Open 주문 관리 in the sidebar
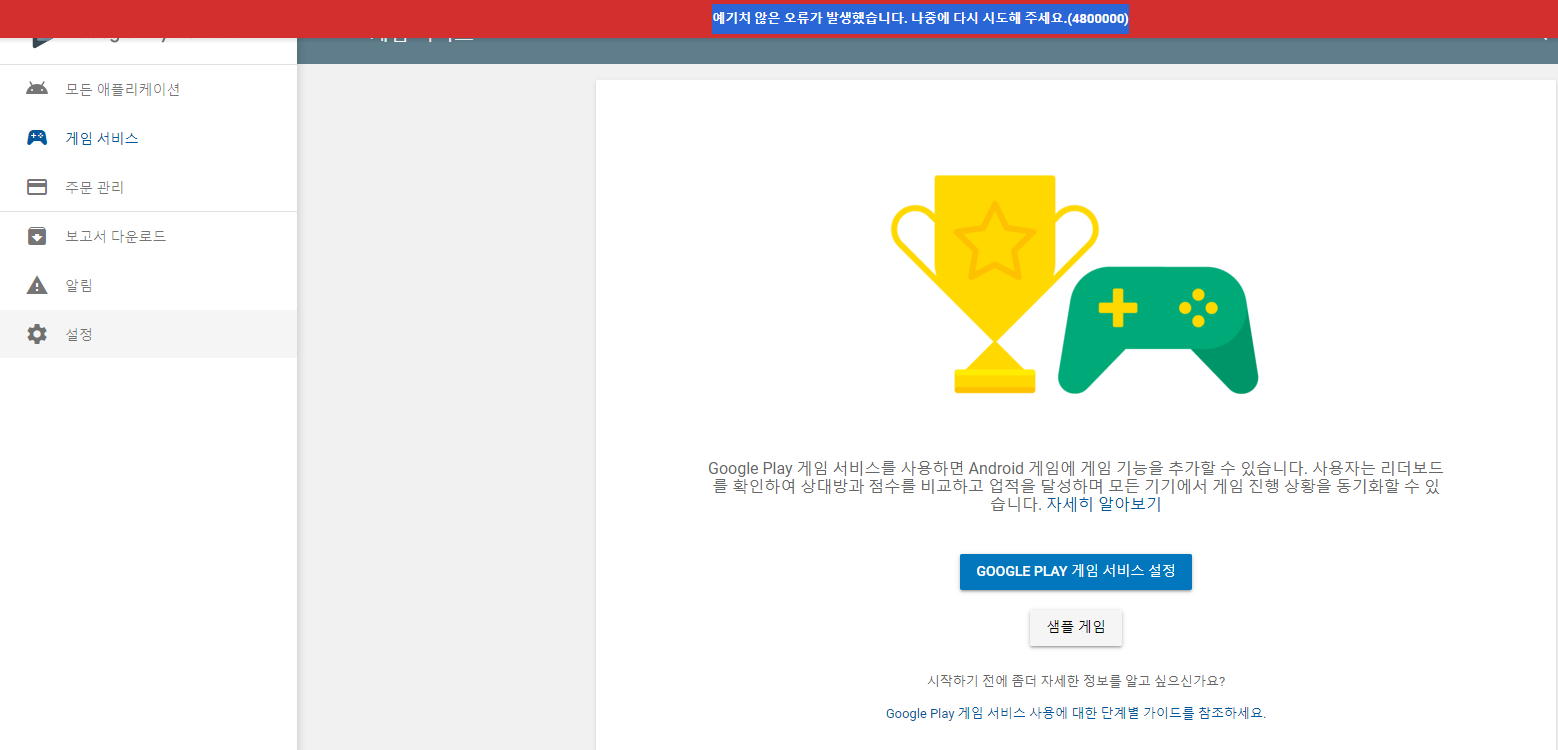1558x750 pixels. pyautogui.click(x=148, y=187)
